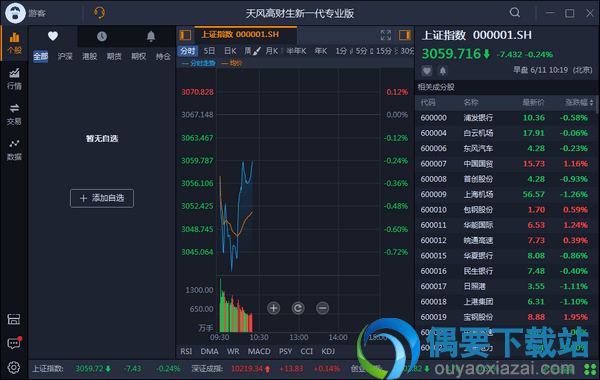Show the WR indicator
Image resolution: width=600 pixels, height=380 pixels.
(233, 351)
